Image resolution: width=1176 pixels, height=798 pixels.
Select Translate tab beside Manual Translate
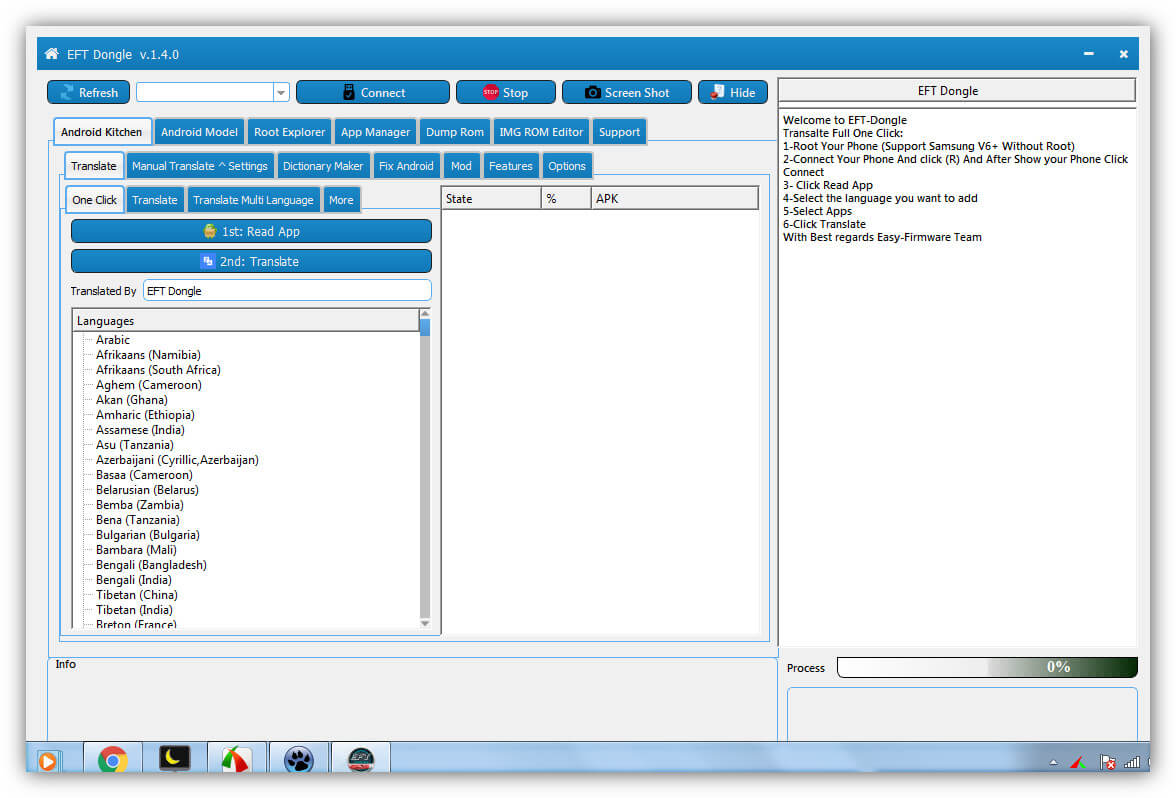click(94, 166)
